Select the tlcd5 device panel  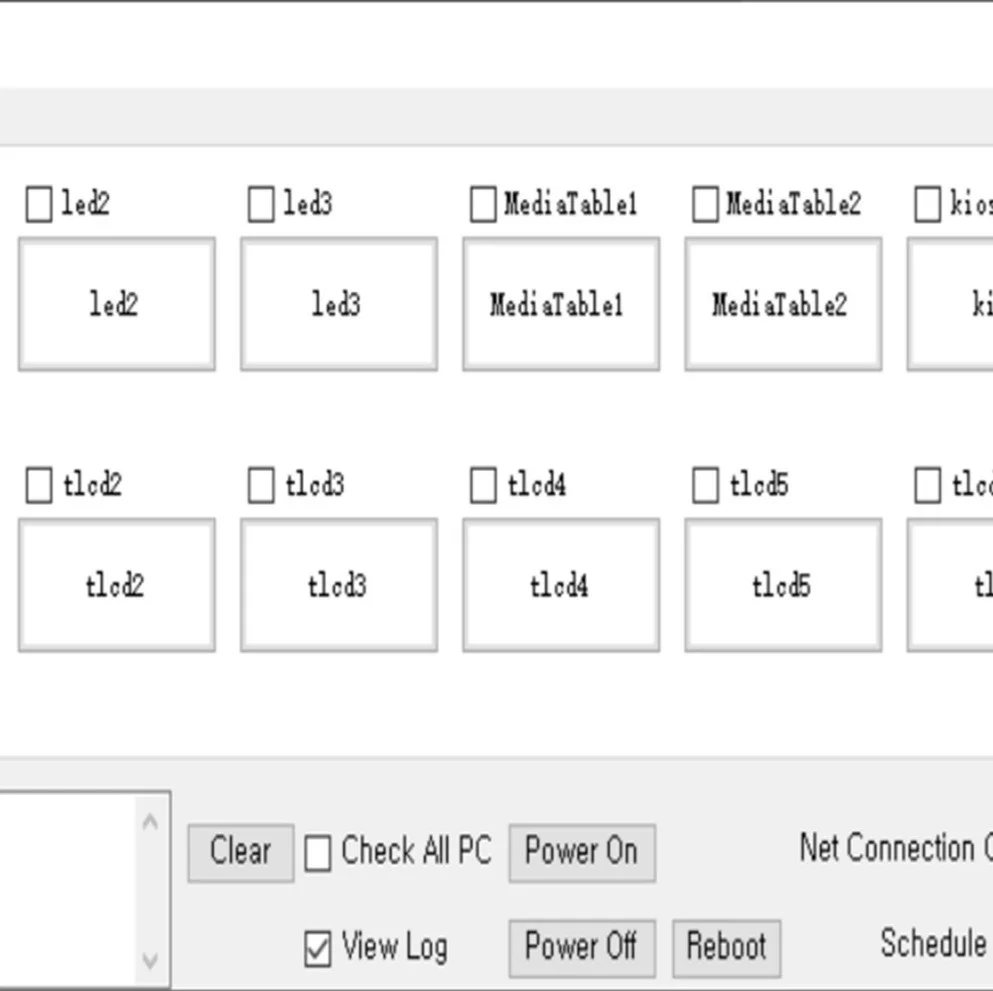pos(783,585)
